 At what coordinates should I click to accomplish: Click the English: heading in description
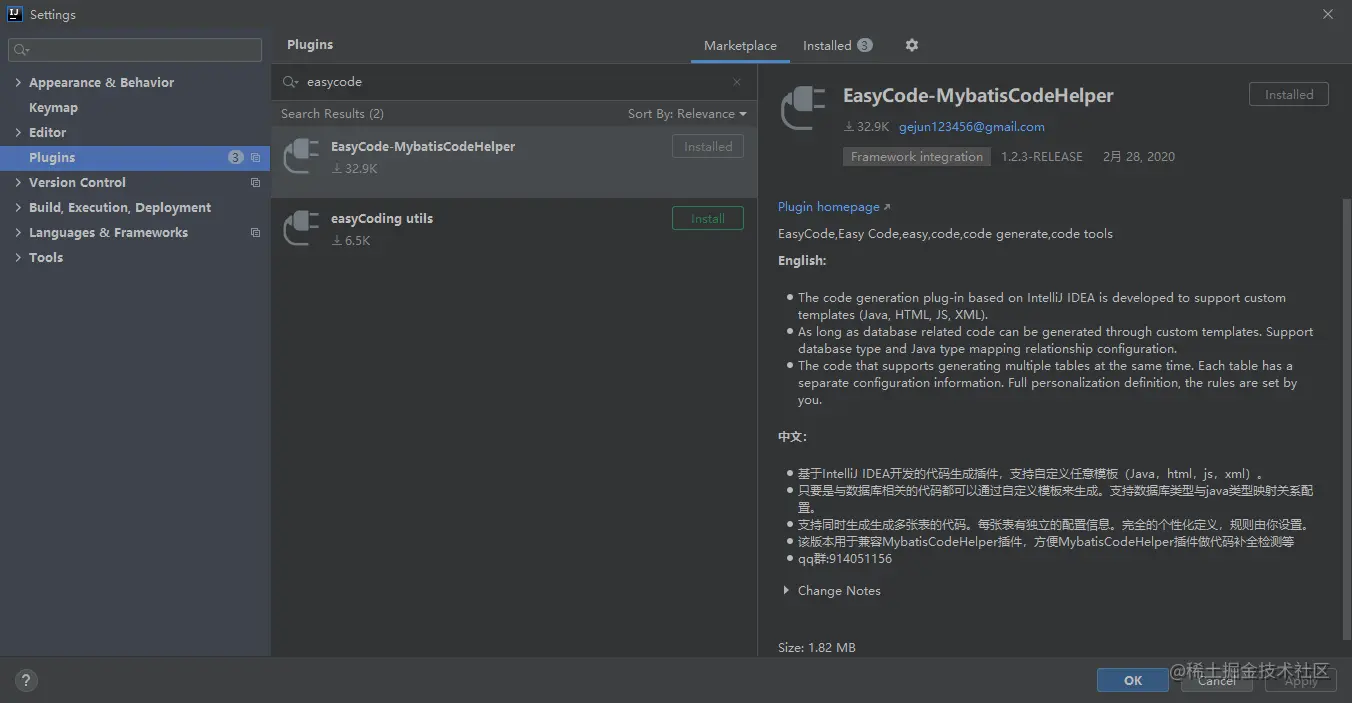click(802, 261)
